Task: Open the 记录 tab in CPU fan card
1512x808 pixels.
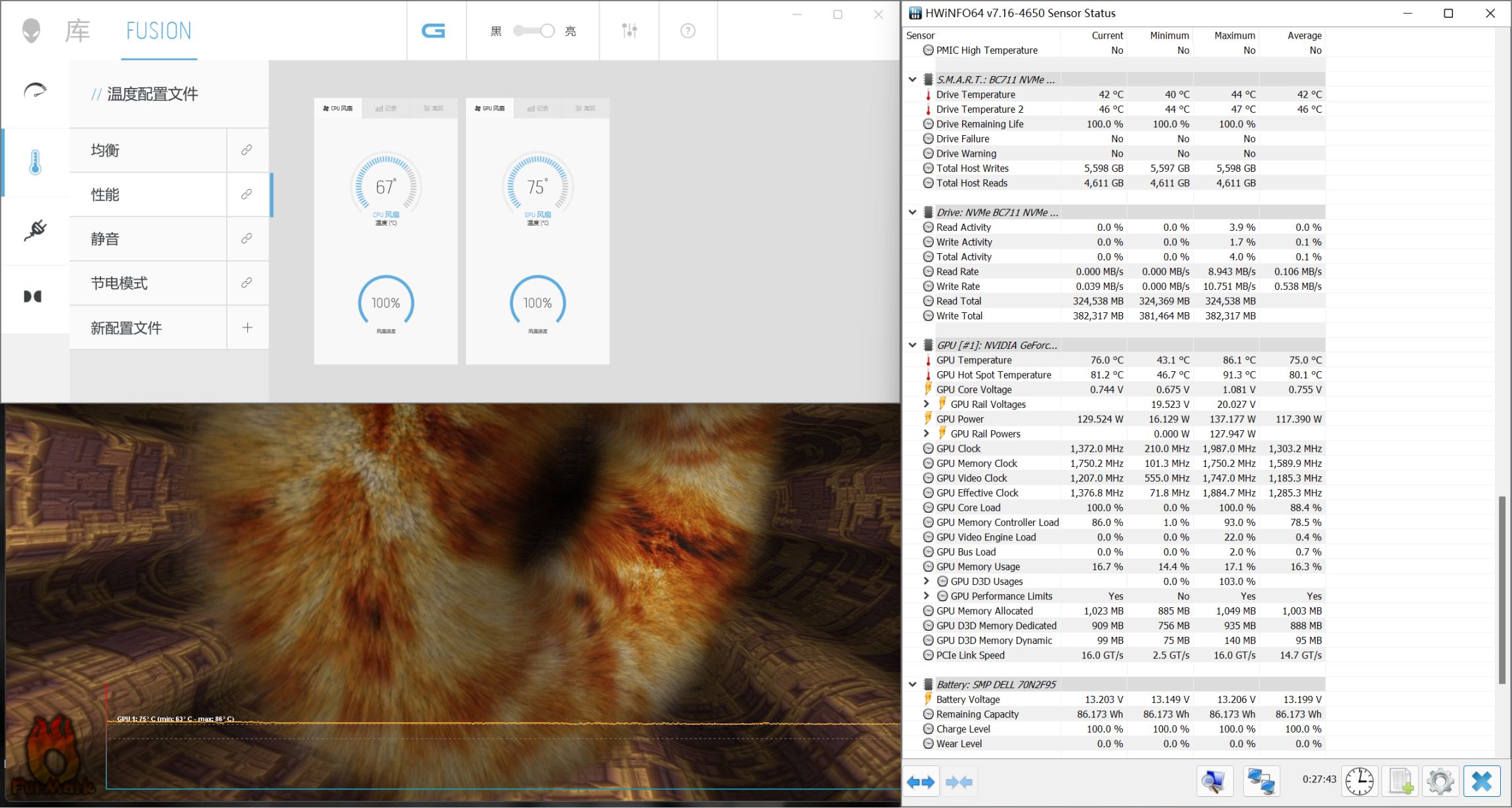Action: pos(386,108)
